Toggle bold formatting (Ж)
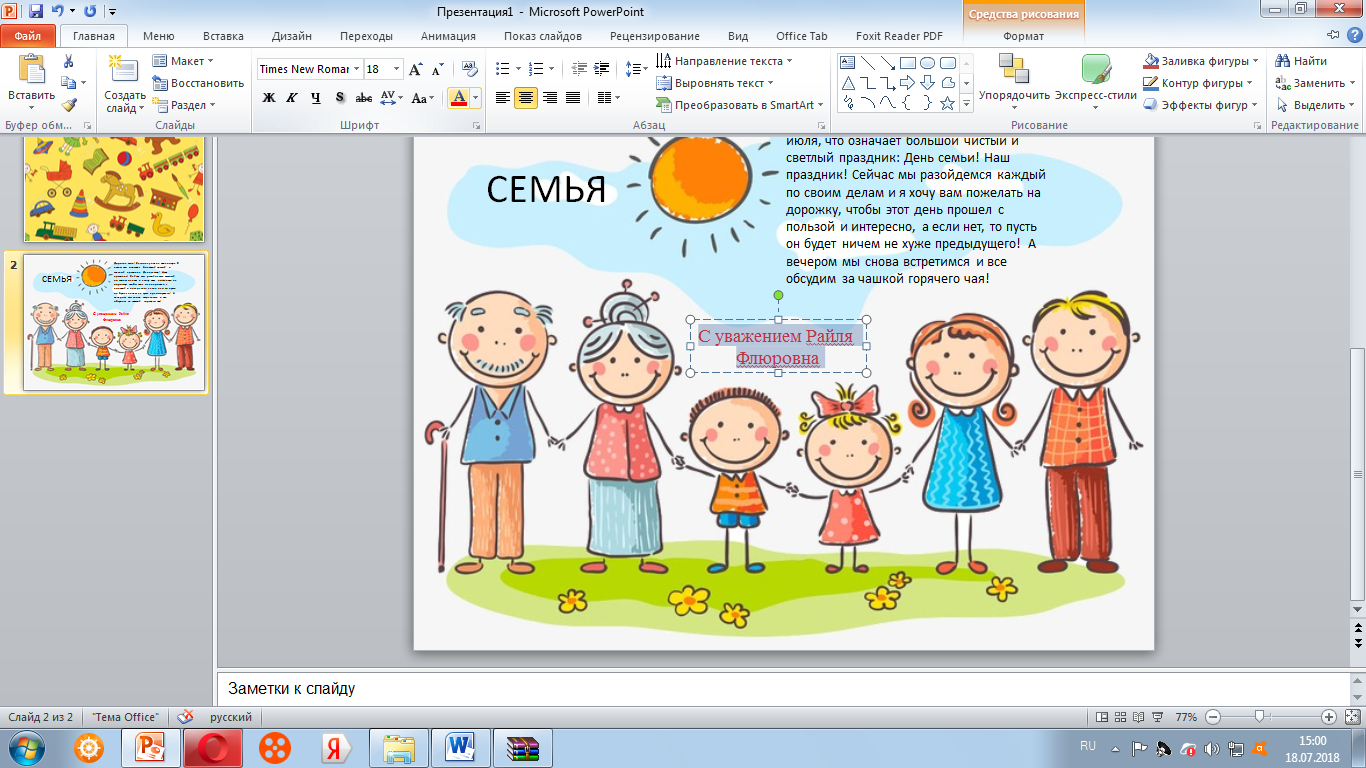 click(268, 98)
